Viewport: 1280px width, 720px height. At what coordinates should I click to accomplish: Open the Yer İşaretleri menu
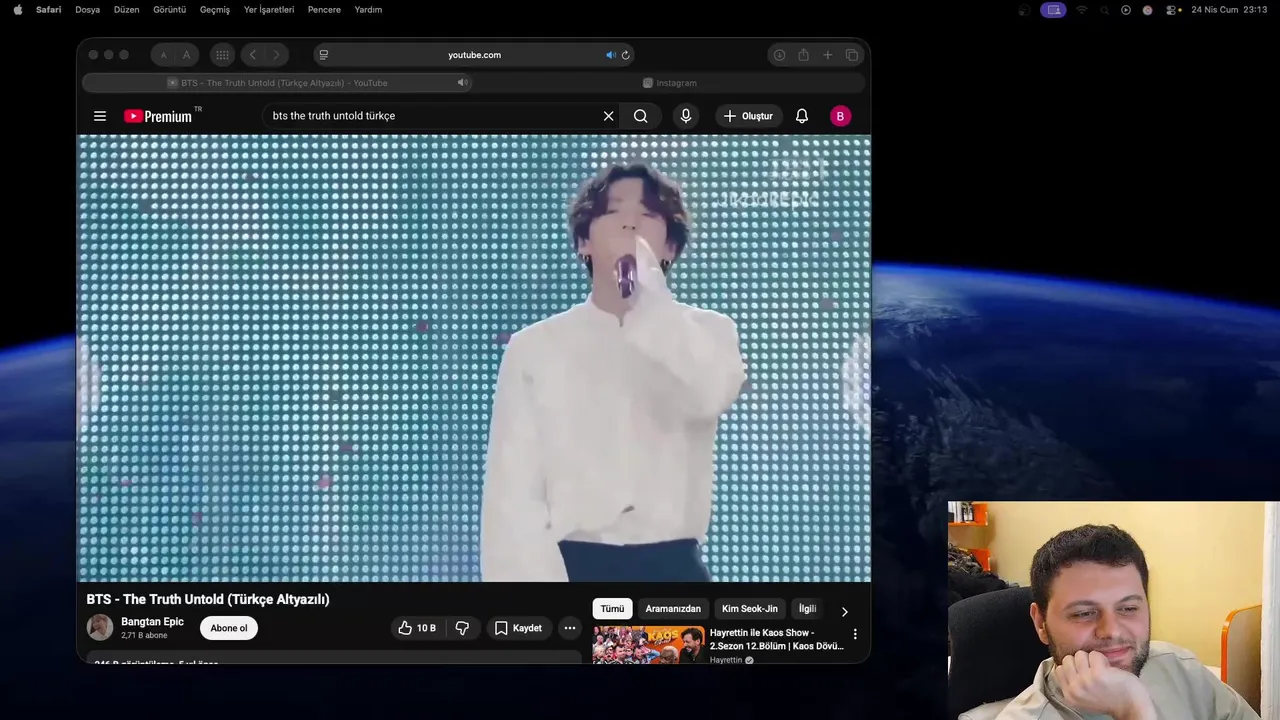pos(269,10)
